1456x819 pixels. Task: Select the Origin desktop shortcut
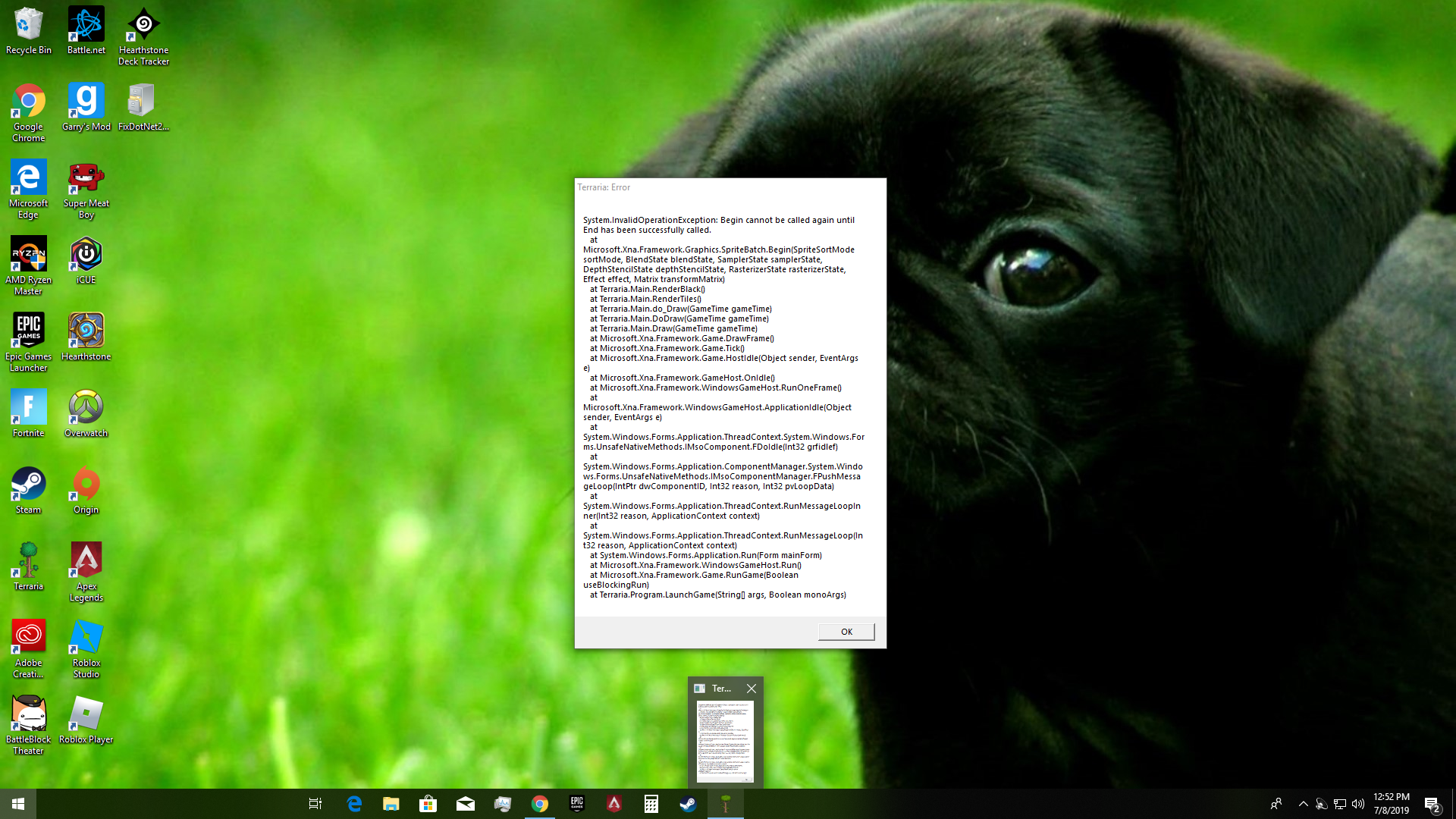tap(86, 491)
